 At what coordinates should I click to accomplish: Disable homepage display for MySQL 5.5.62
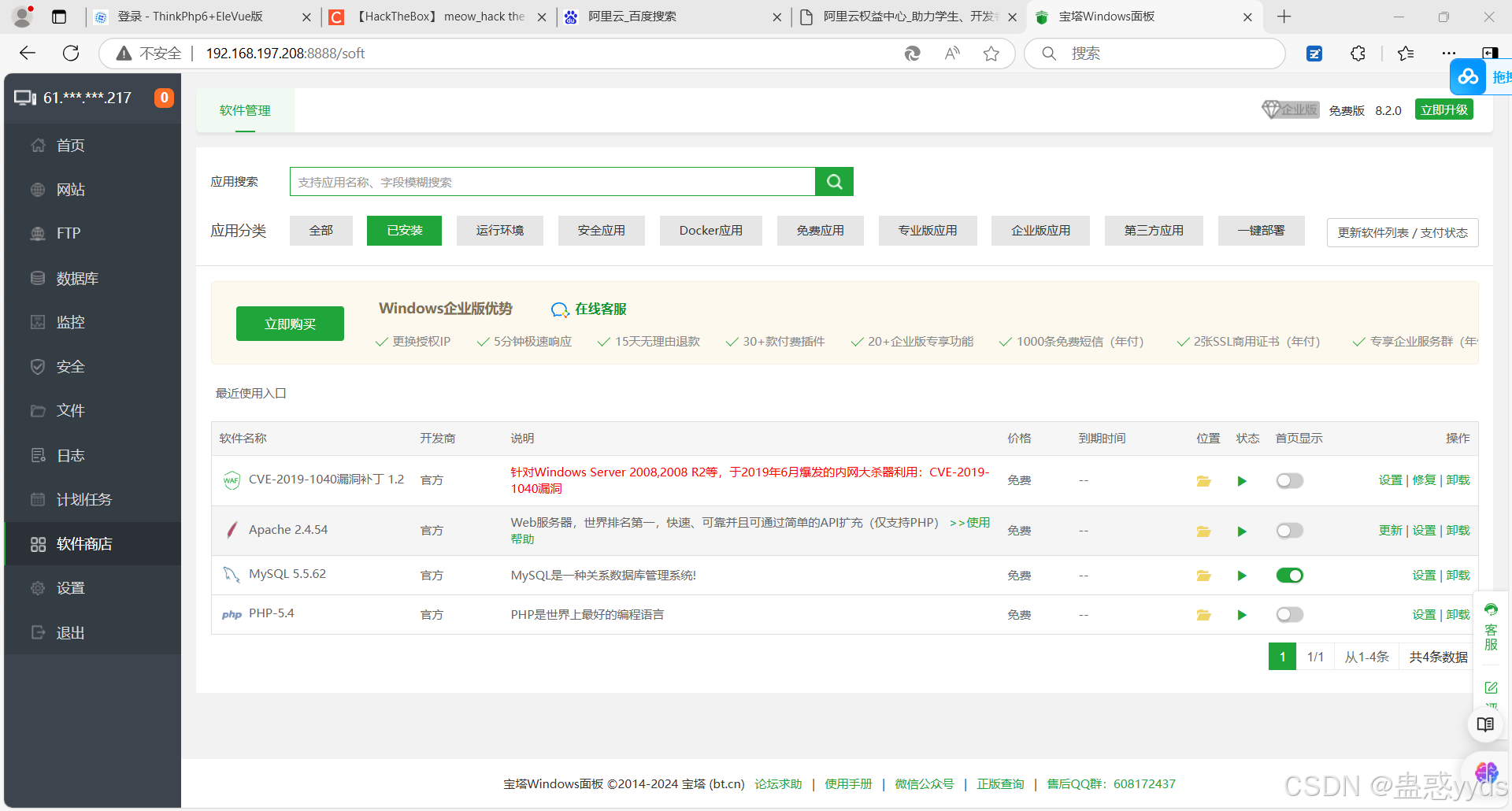[x=1290, y=576]
